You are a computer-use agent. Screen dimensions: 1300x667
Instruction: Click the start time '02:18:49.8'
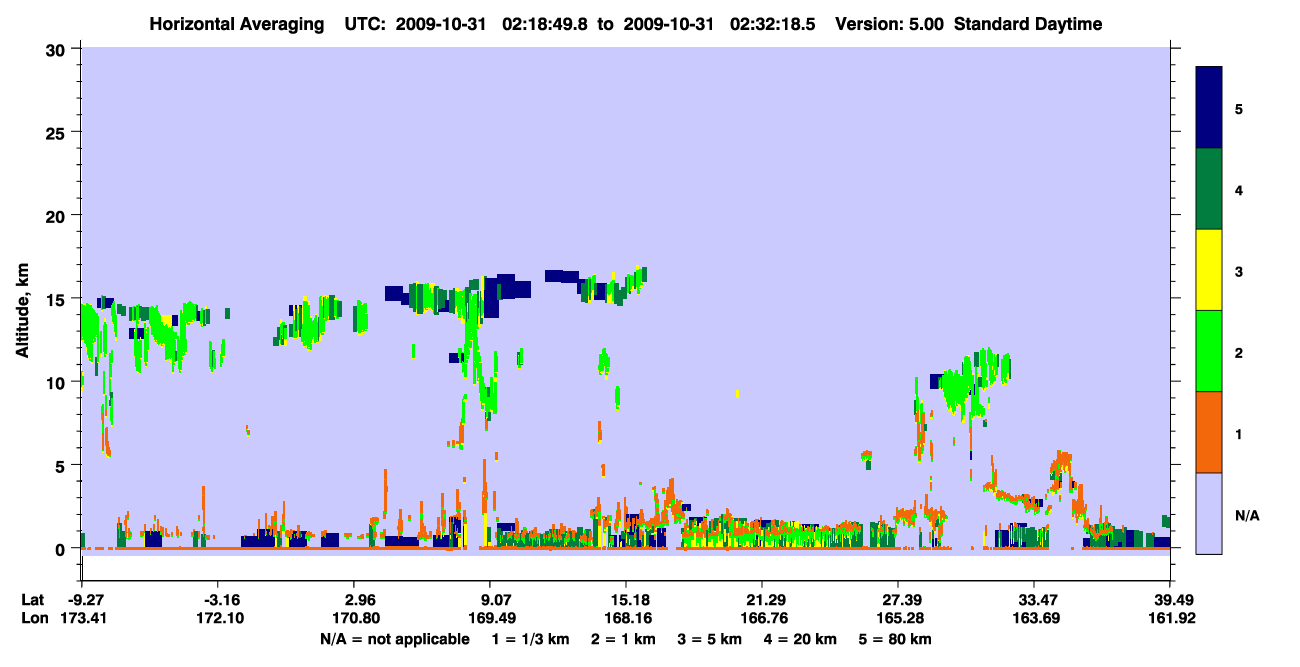point(546,24)
